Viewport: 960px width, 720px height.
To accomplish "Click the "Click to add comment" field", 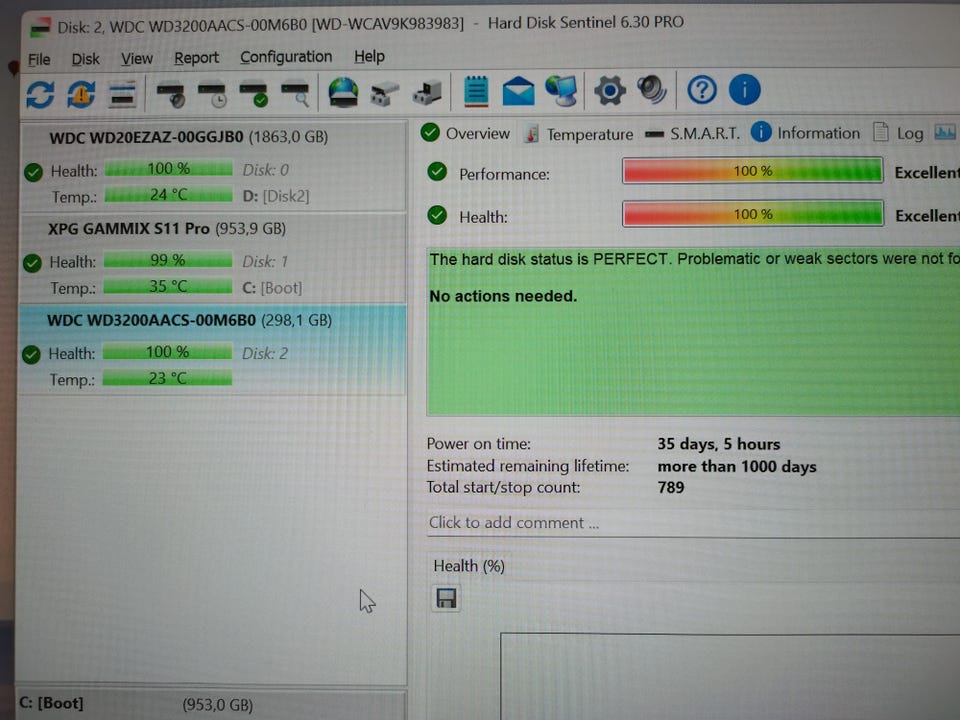I will coord(693,523).
